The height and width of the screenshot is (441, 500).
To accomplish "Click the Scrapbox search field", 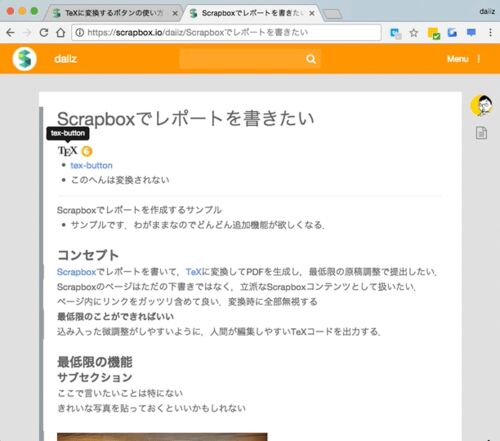I will tap(250, 59).
